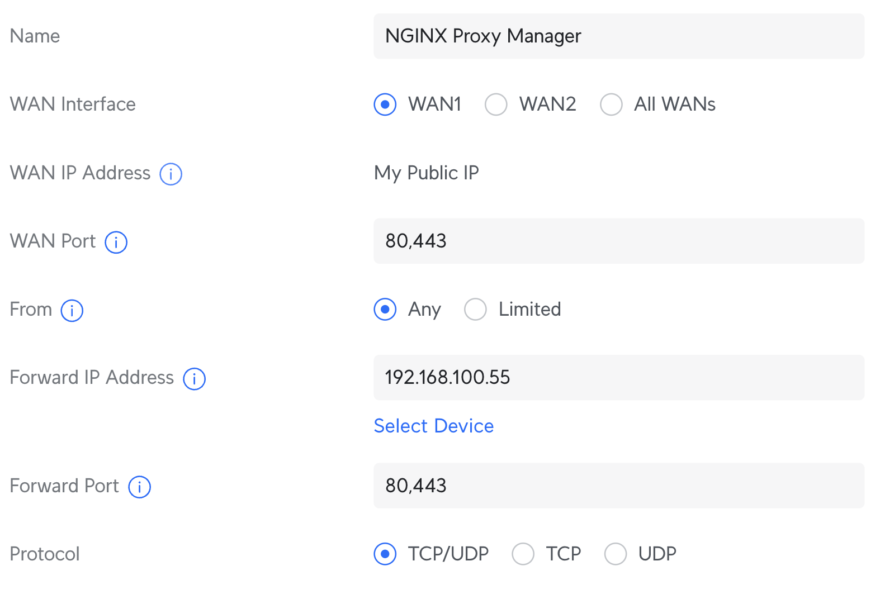
Task: Edit the WAN Port field with 80,443
Action: pyautogui.click(x=619, y=240)
